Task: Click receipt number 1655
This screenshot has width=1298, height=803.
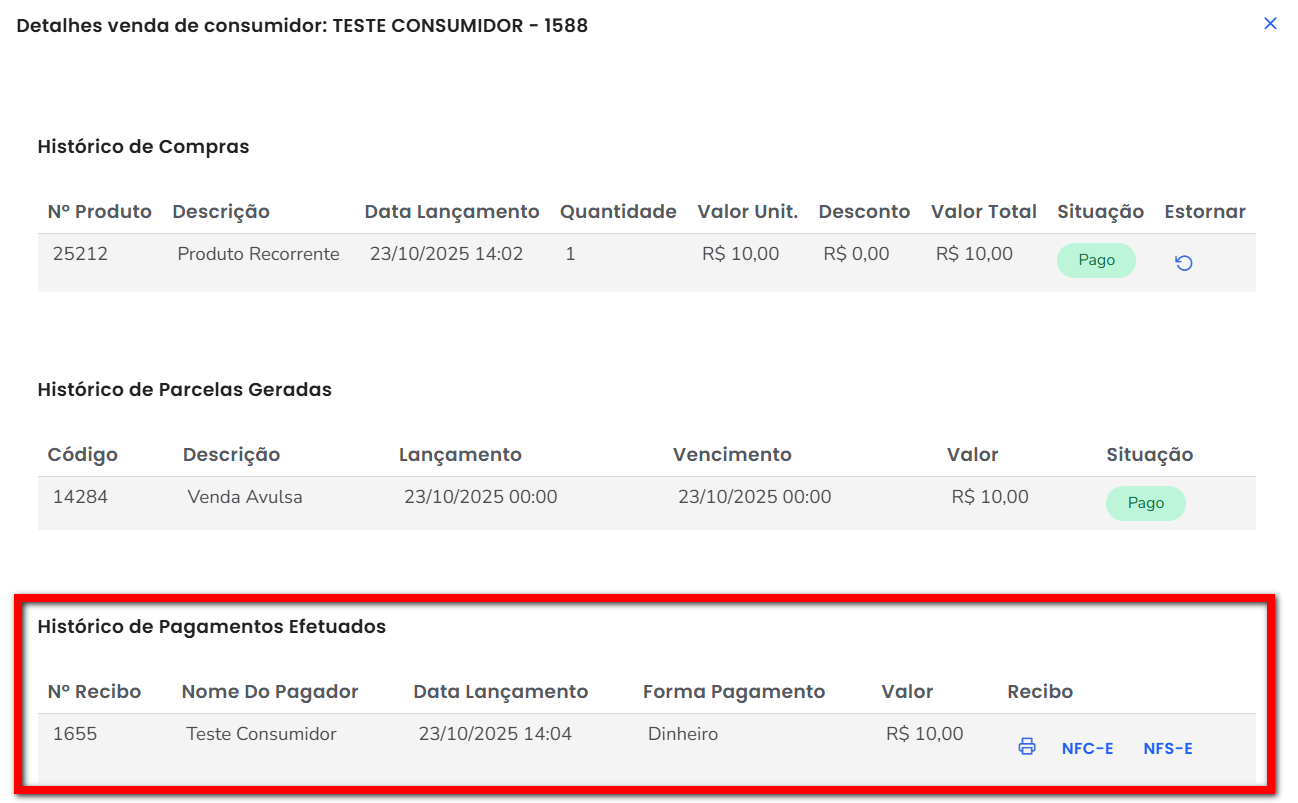Action: [x=75, y=734]
